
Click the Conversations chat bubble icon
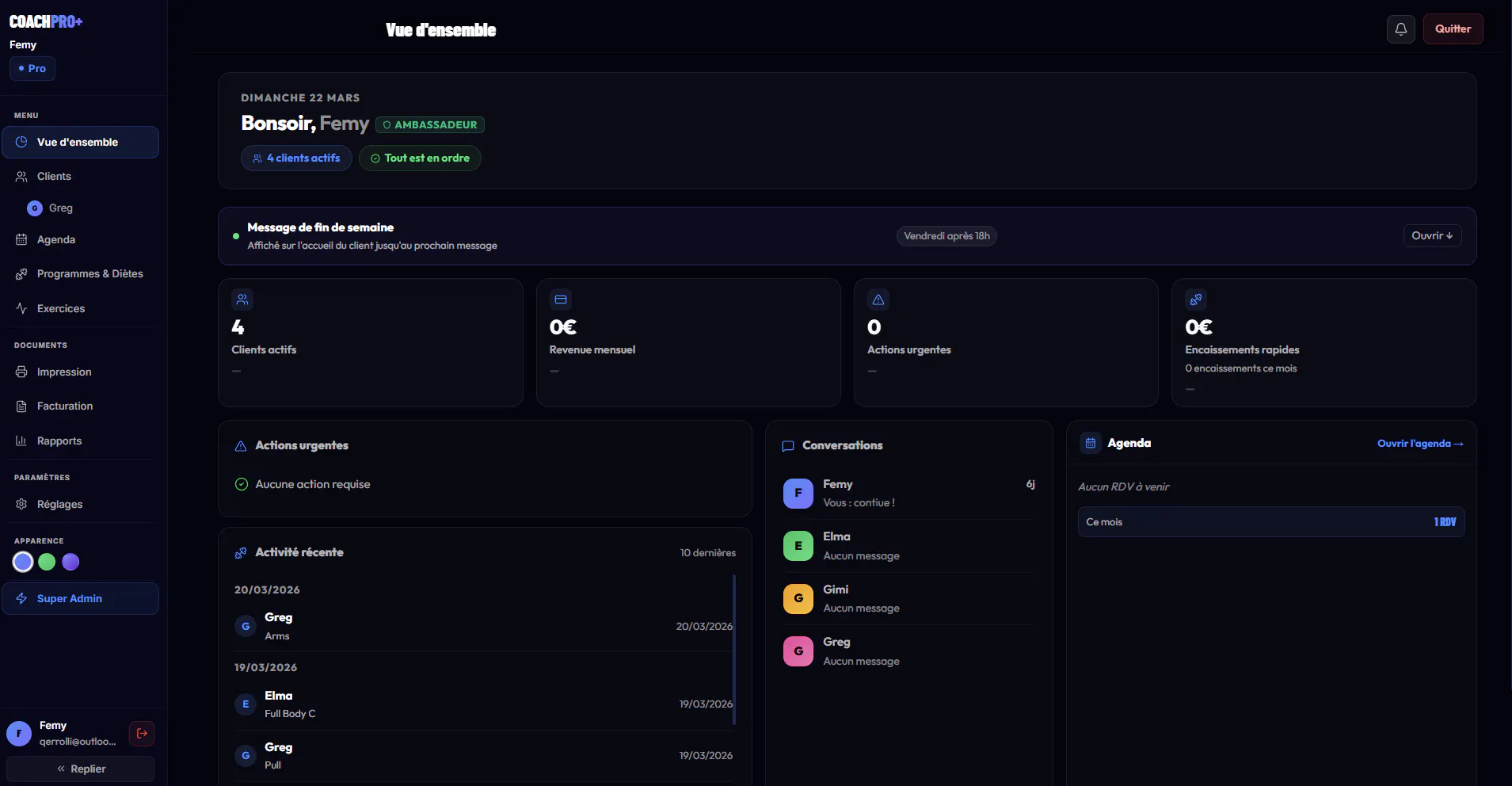[x=788, y=446]
